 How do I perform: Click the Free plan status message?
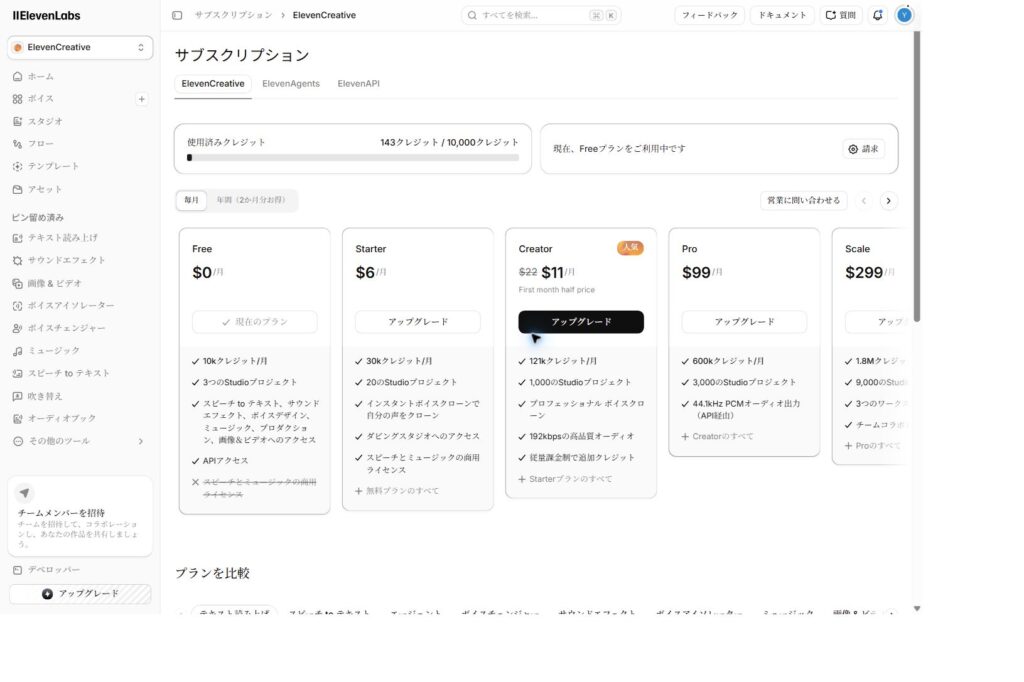coord(619,149)
